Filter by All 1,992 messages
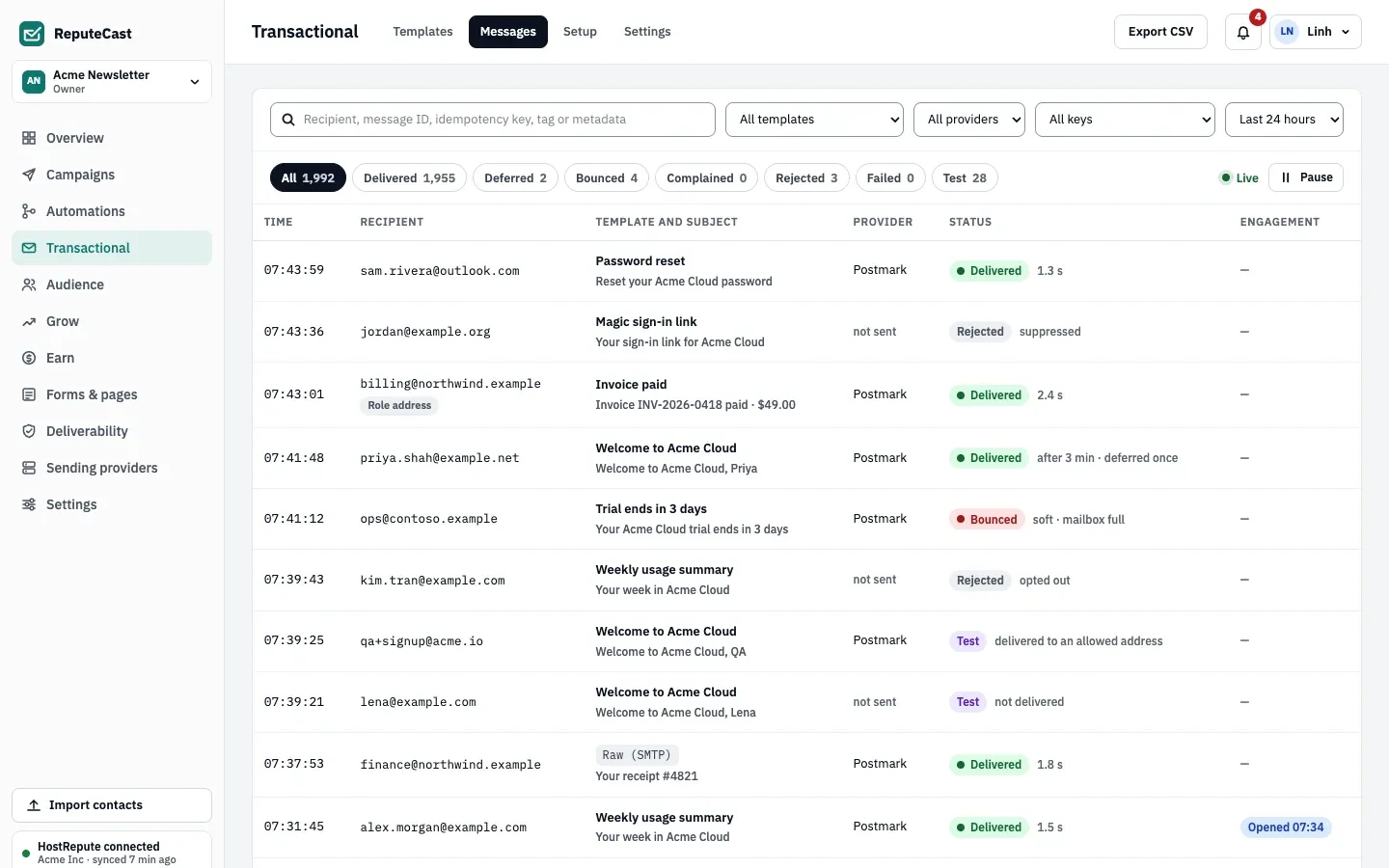 coord(308,178)
